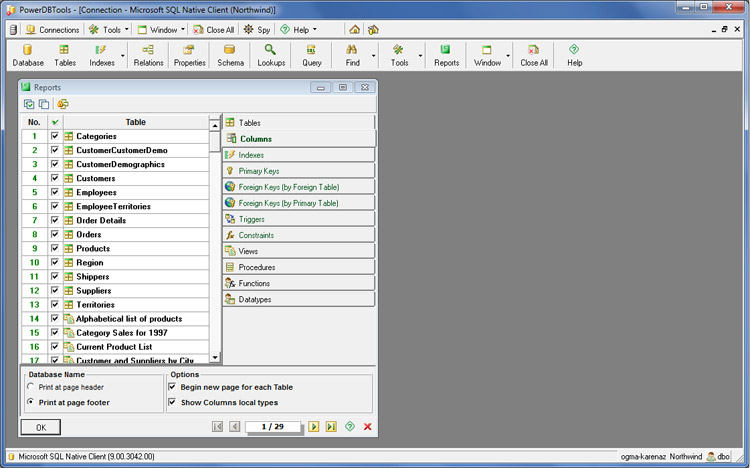Uncheck the Categories table checkbox
Screen dimensions: 750x468
click(55, 136)
